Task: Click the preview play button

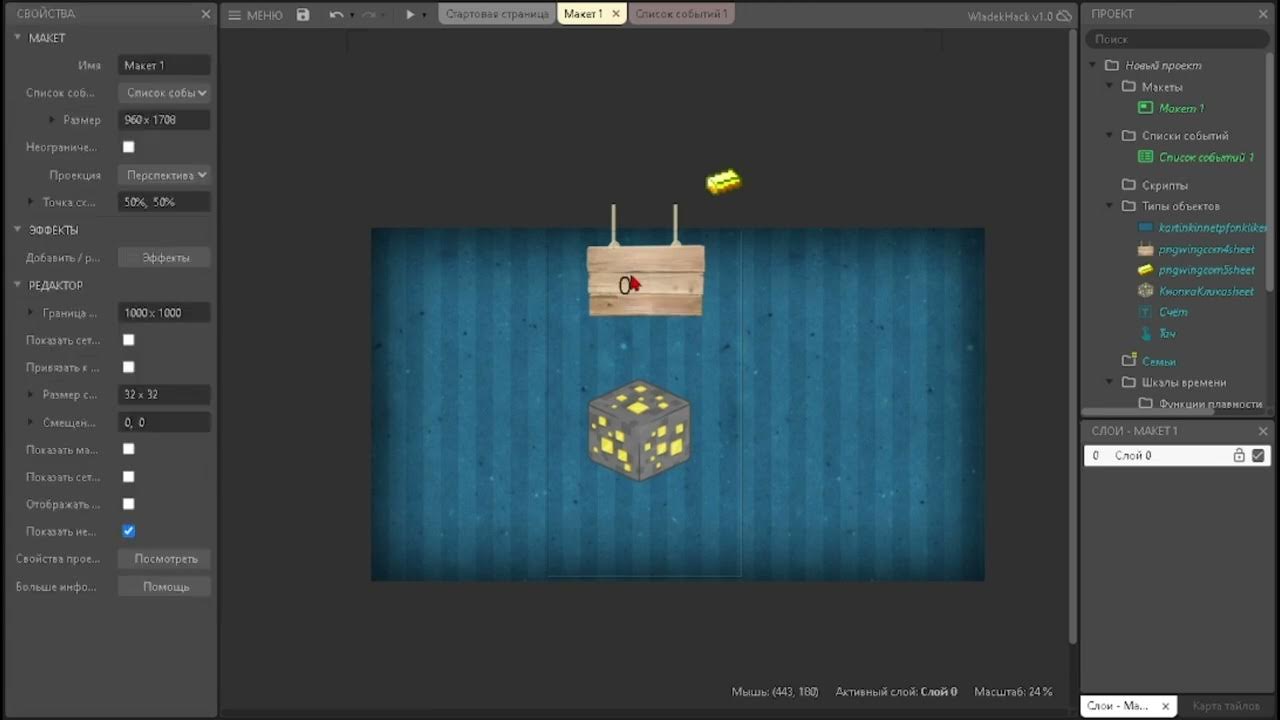Action: click(x=410, y=15)
